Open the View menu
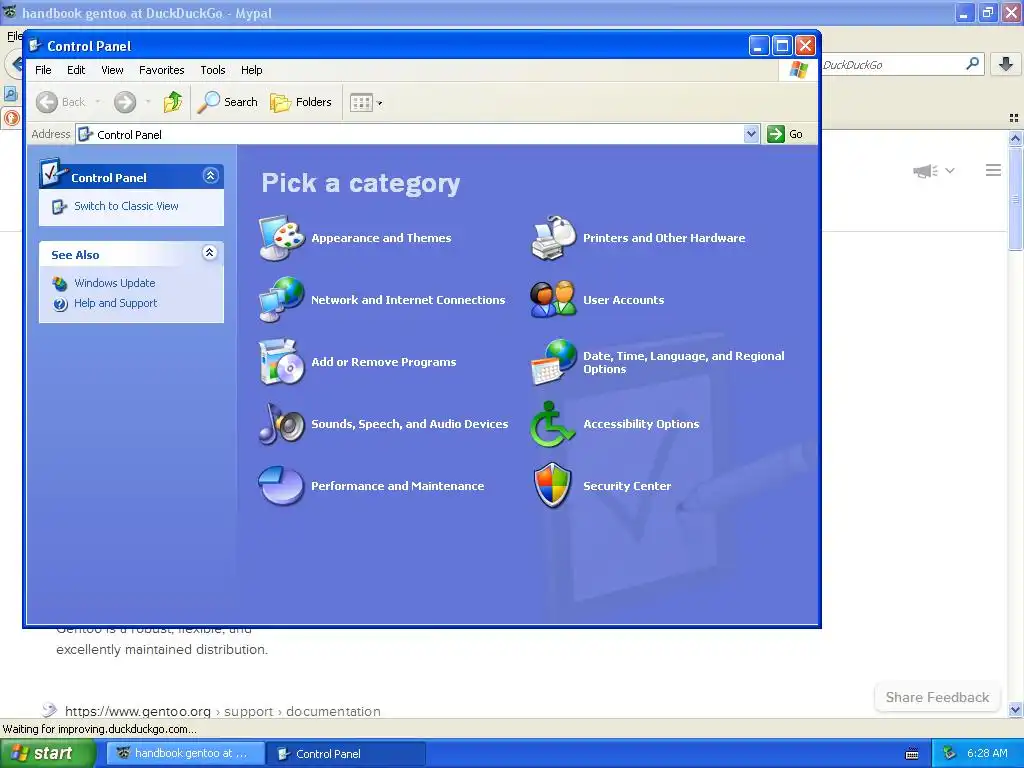The image size is (1024, 768). click(x=112, y=70)
